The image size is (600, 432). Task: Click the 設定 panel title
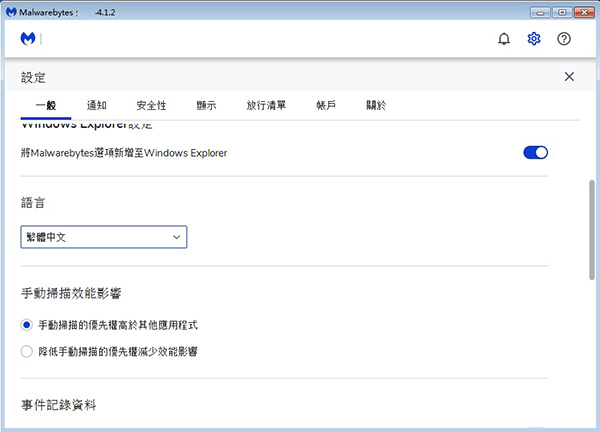pyautogui.click(x=33, y=78)
